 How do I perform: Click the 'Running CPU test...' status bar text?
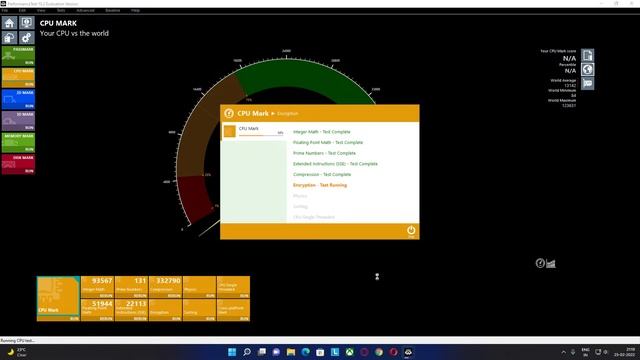pyautogui.click(x=18, y=340)
